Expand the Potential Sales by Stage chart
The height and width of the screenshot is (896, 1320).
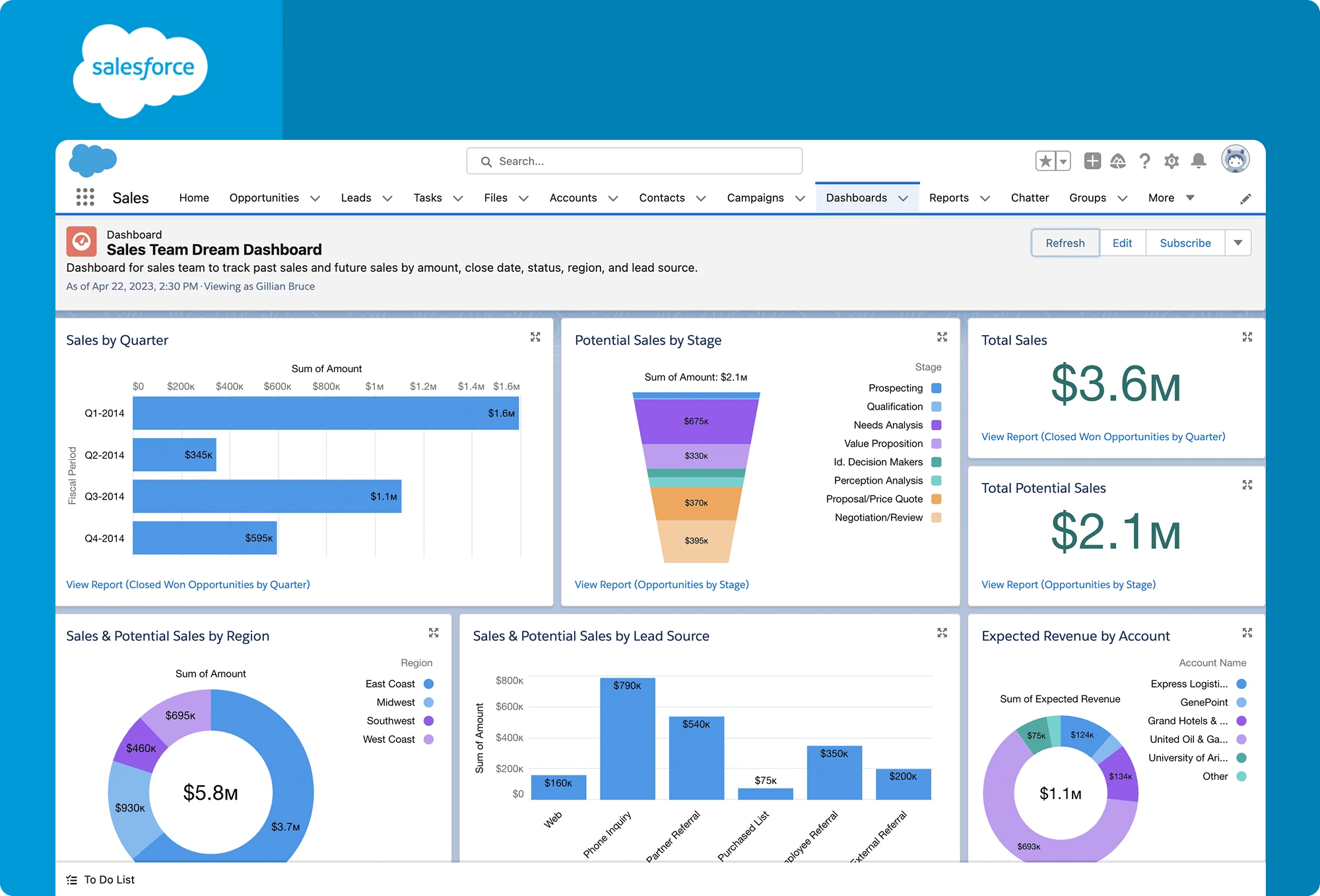pyautogui.click(x=942, y=337)
